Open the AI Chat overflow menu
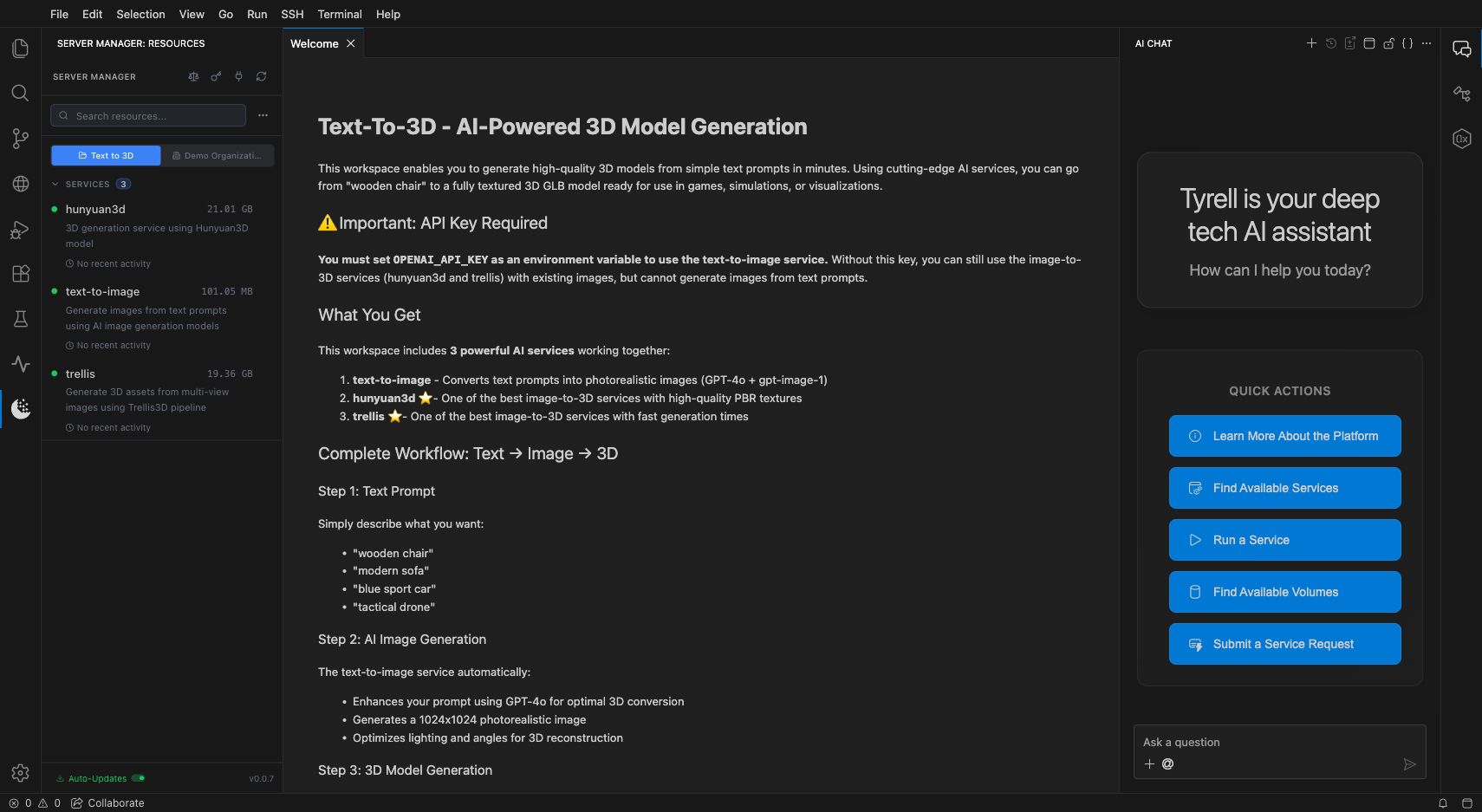 pos(1427,42)
